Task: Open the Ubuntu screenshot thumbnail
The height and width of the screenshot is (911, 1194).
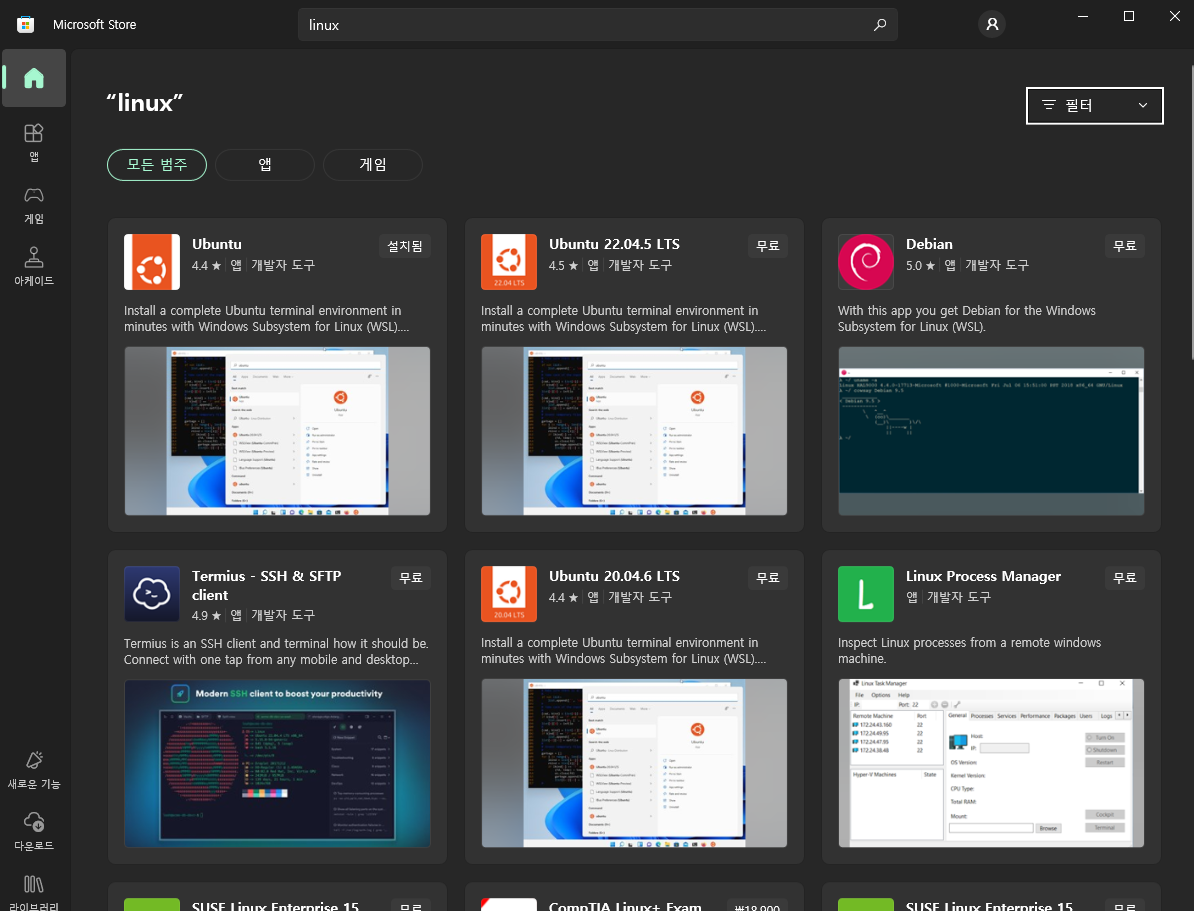Action: pos(277,431)
